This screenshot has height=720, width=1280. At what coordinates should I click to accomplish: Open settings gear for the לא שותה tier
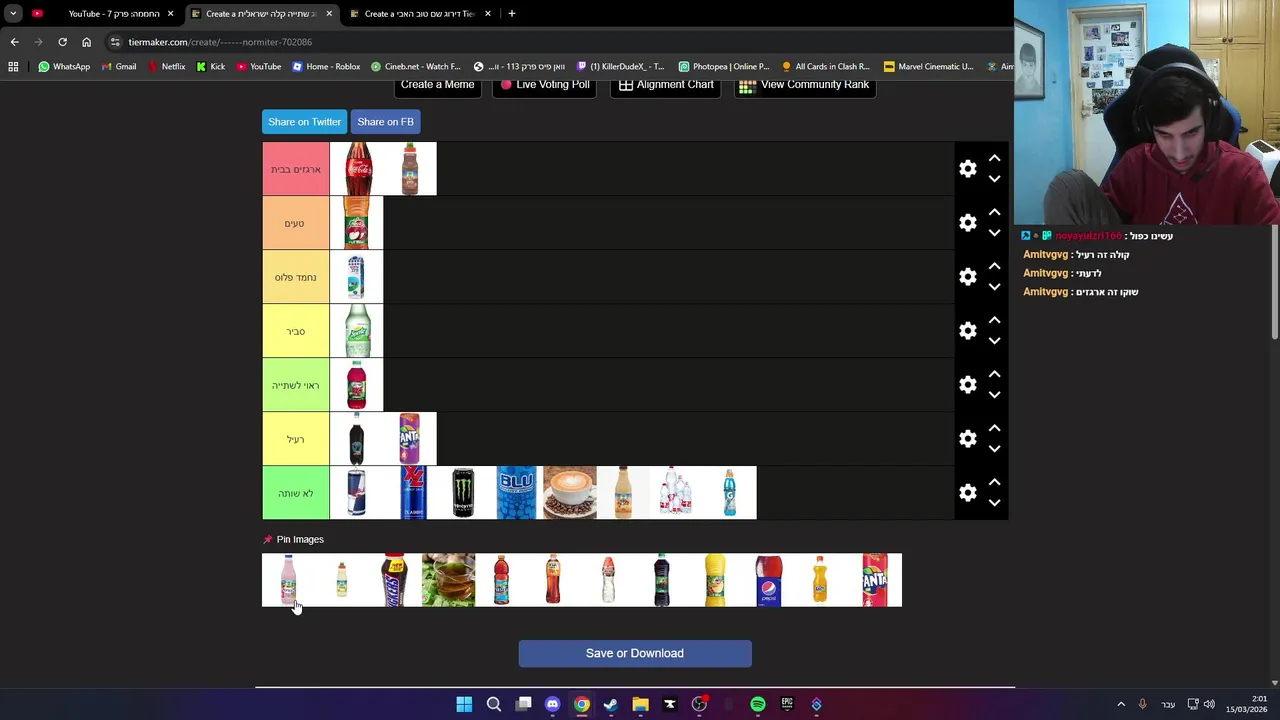967,493
